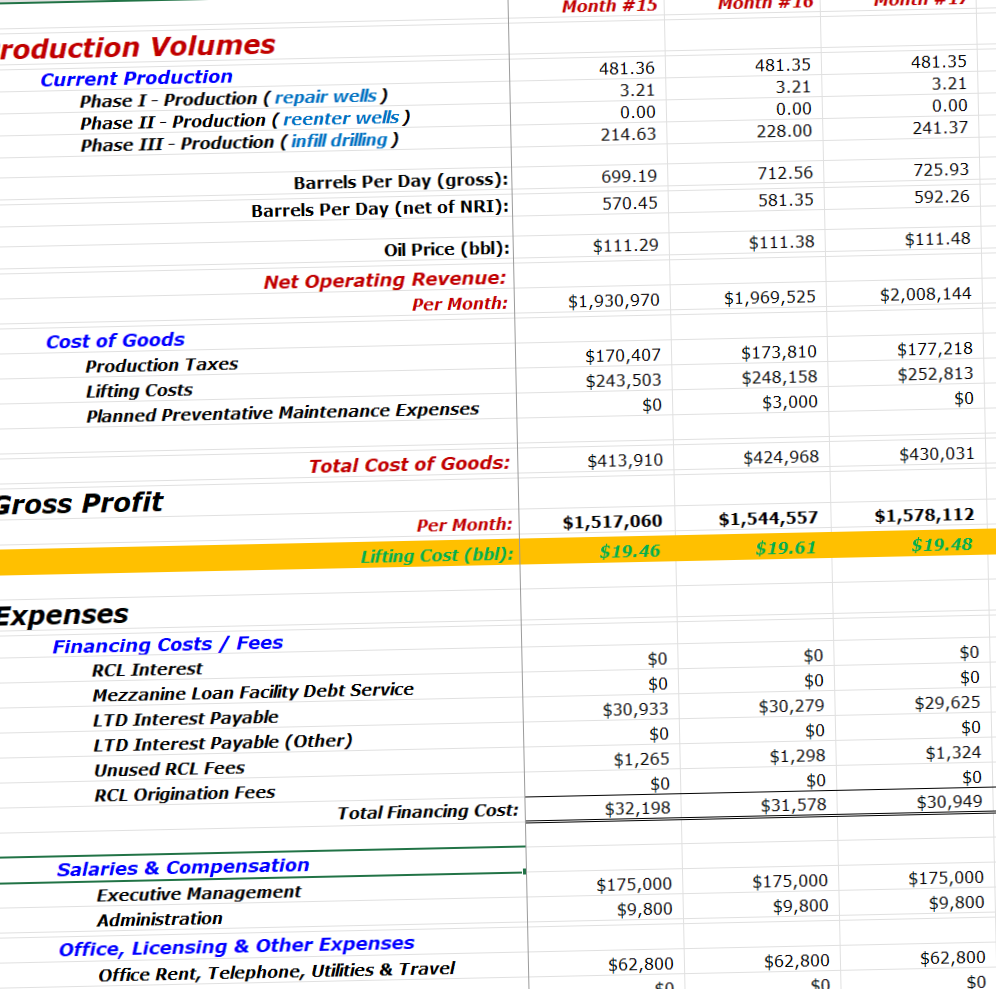Click oil price cell $111.38
The height and width of the screenshot is (989, 996).
[x=781, y=242]
